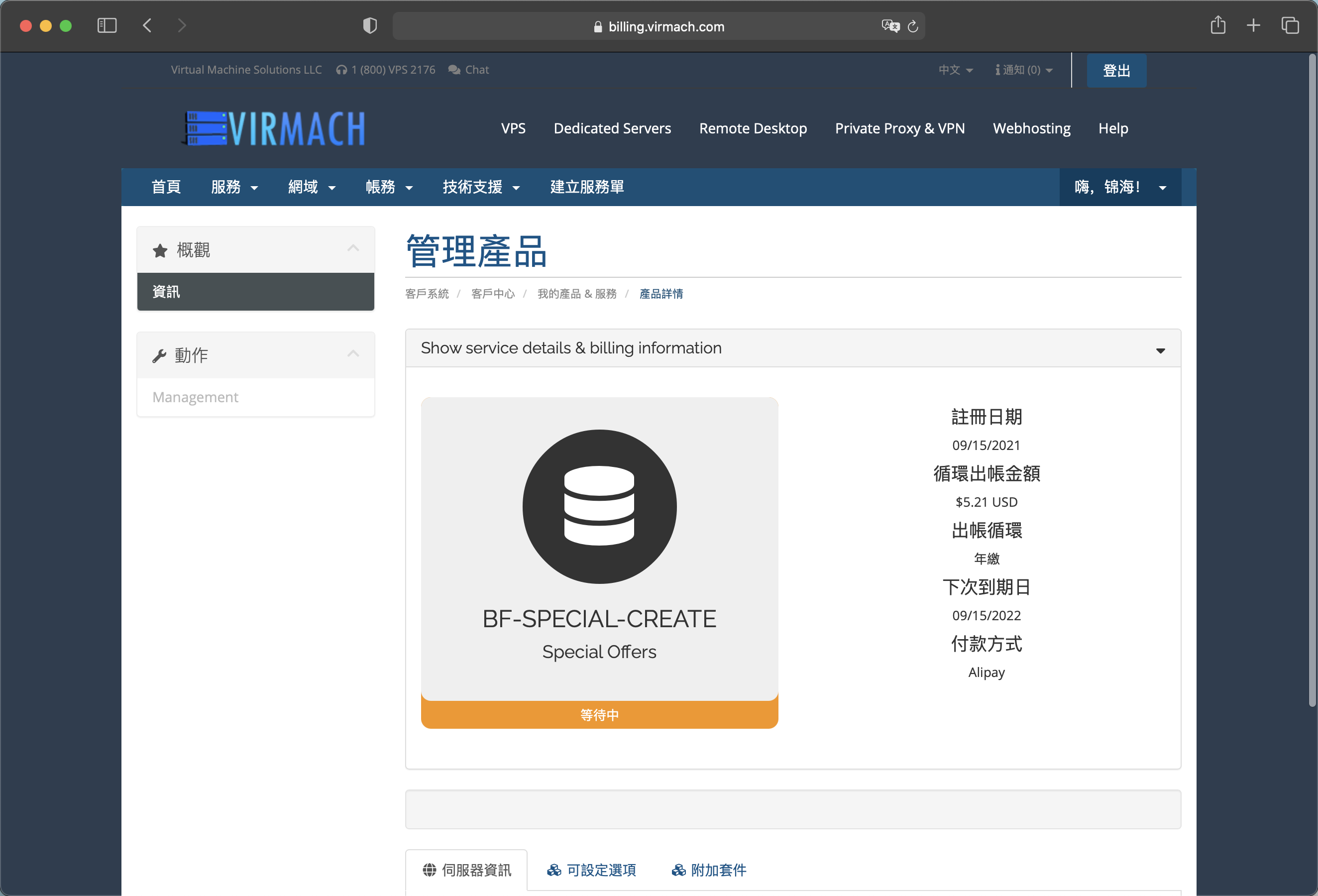Collapse the 概觀 sidebar panel
The height and width of the screenshot is (896, 1318).
pos(353,248)
